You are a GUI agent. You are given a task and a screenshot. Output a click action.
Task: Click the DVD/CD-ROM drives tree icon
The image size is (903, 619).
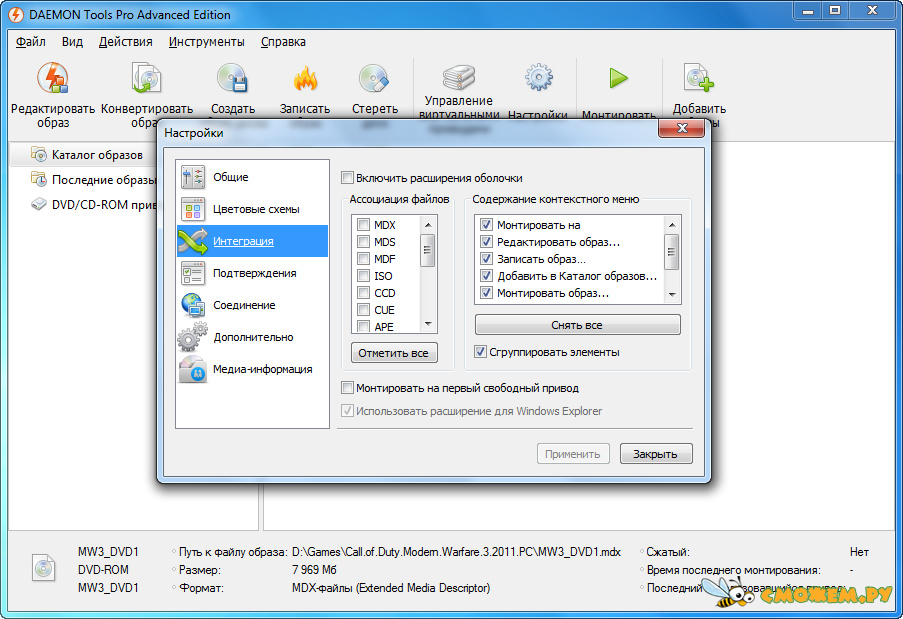pos(39,204)
